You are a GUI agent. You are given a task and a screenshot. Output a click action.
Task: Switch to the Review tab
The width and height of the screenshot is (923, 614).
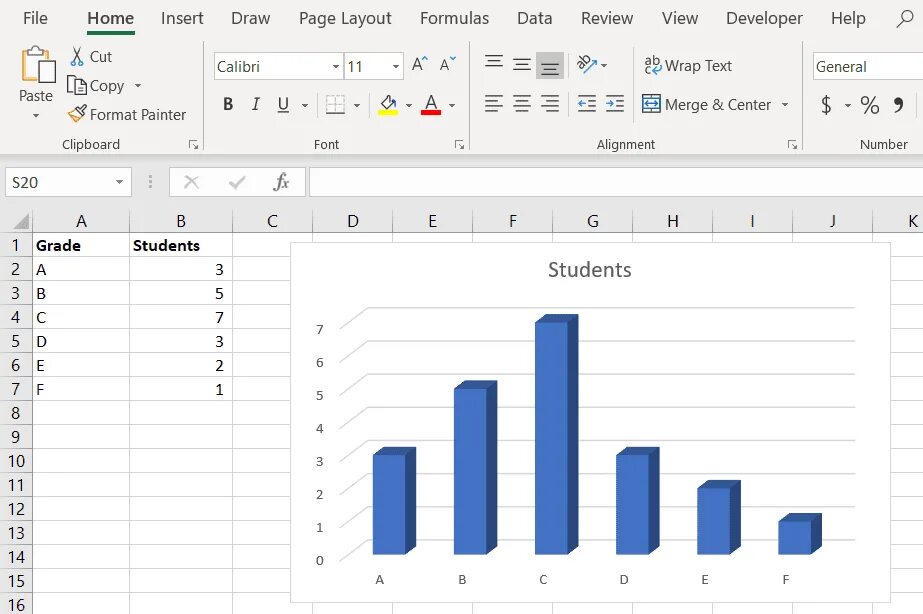(x=607, y=18)
